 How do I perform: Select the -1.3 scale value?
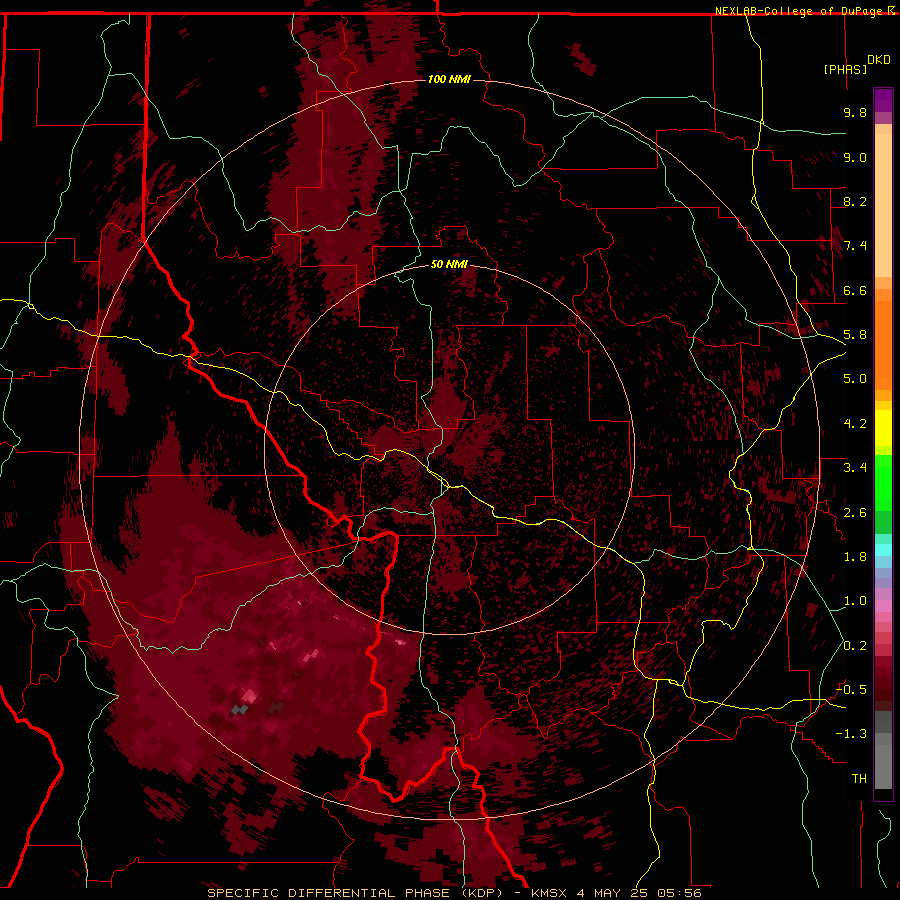851,734
